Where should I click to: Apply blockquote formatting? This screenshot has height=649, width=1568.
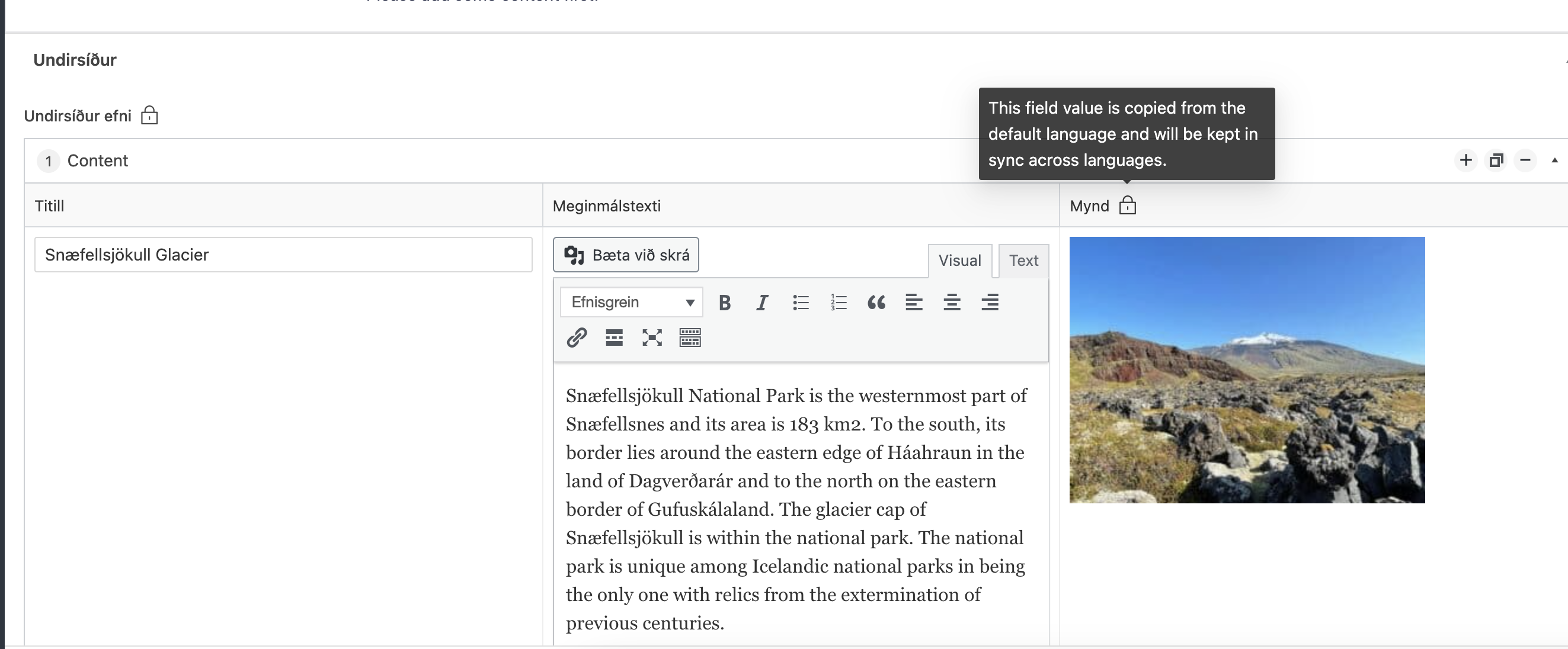(x=876, y=303)
